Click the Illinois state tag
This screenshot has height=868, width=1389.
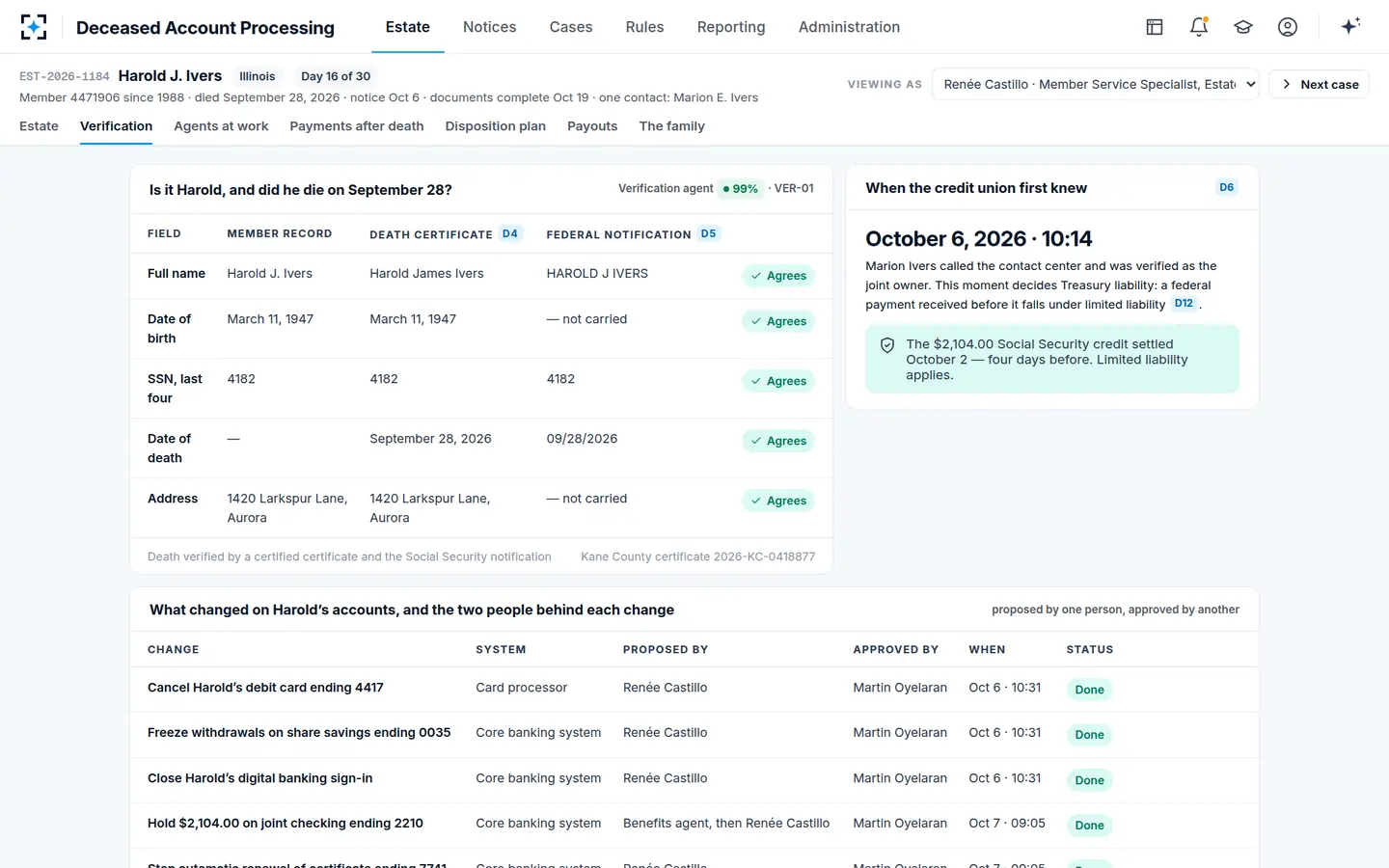(x=258, y=76)
